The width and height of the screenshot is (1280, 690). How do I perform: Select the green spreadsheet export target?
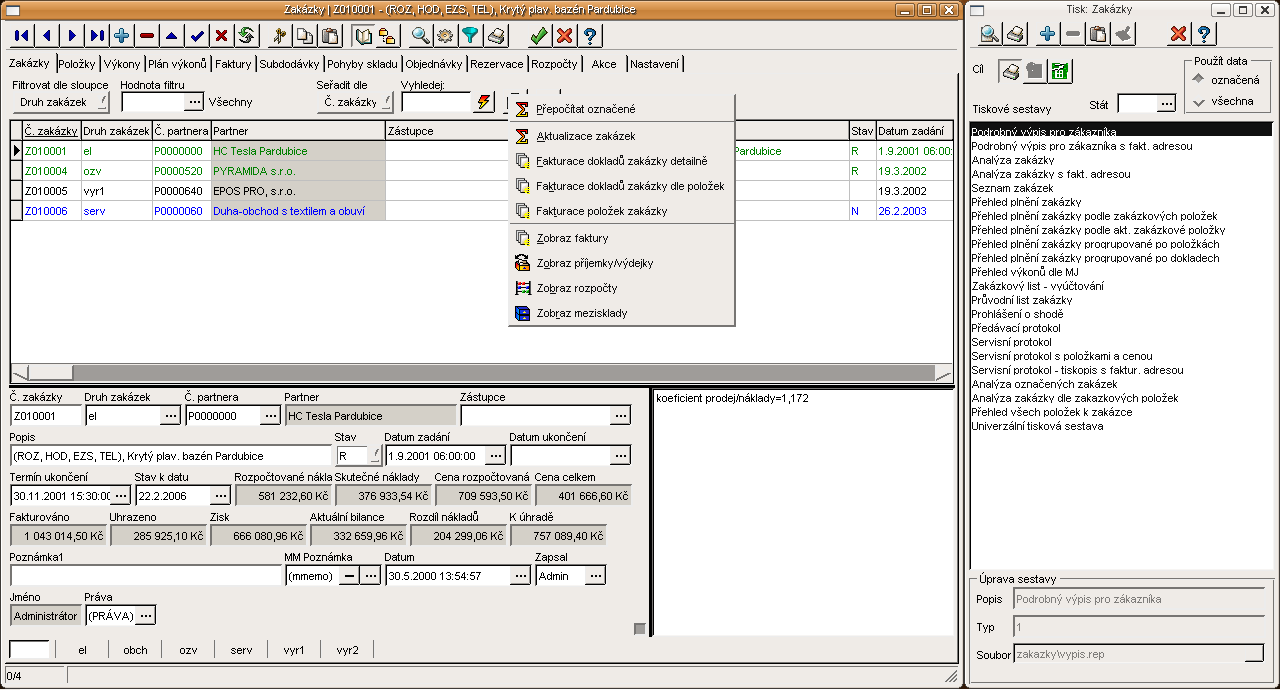(x=1060, y=72)
